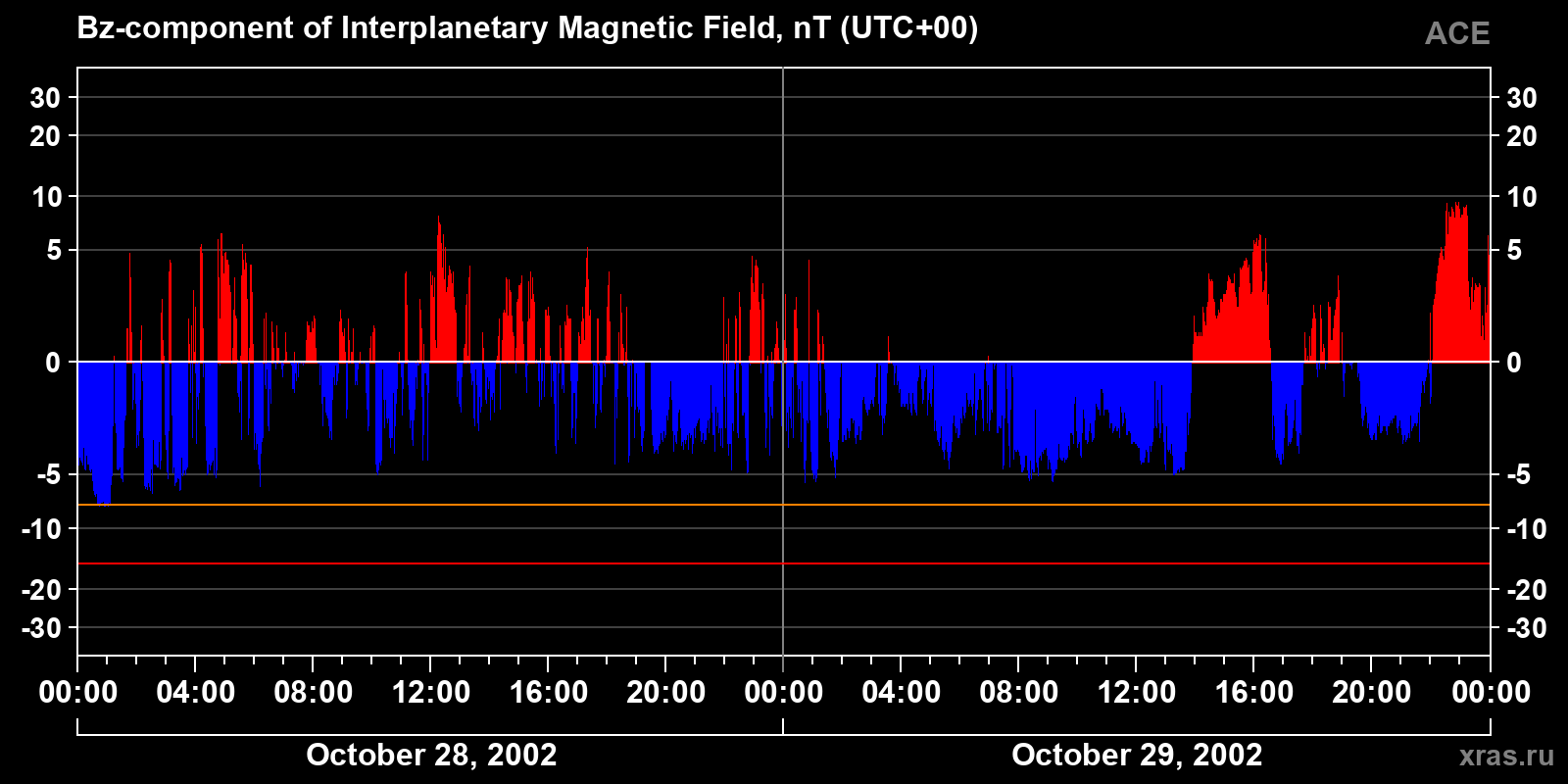This screenshot has height=784, width=1568.
Task: Click the '04:00' label under October 28
Action: point(196,692)
